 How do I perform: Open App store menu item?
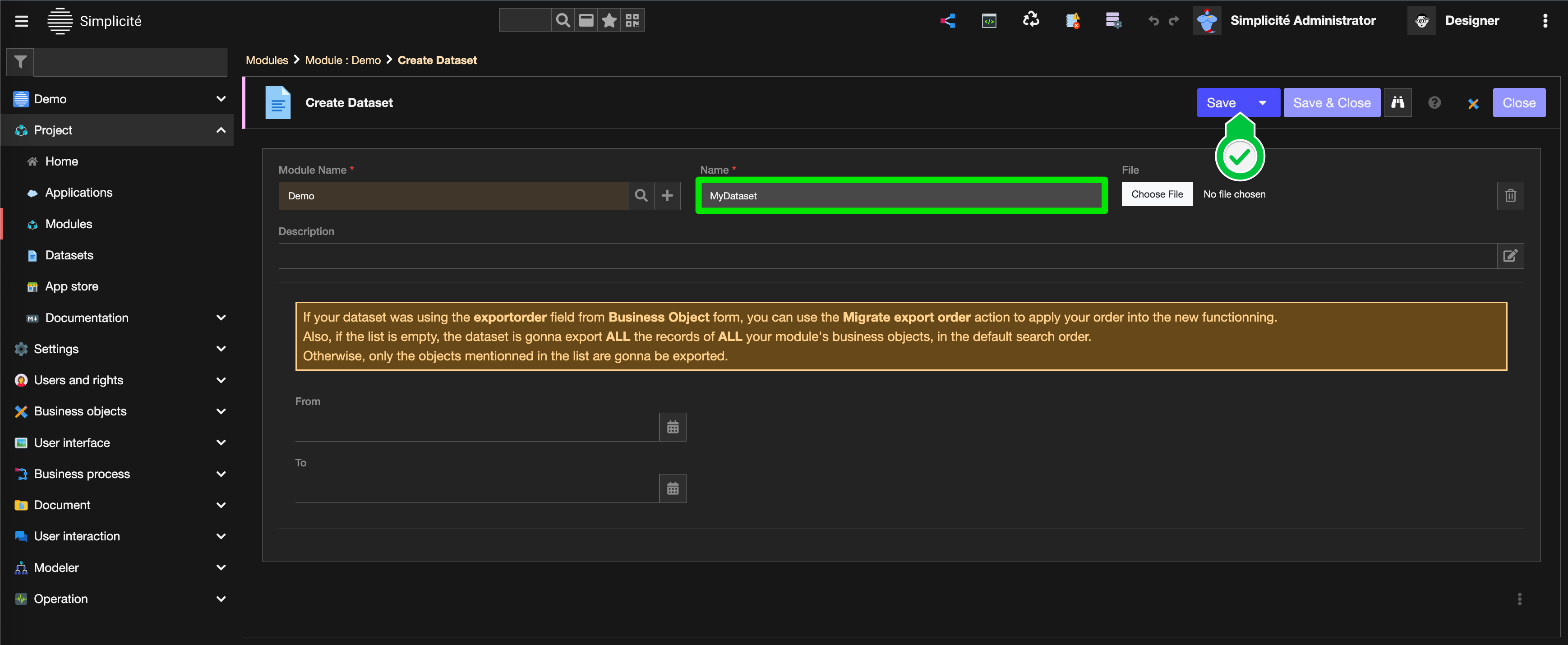71,286
